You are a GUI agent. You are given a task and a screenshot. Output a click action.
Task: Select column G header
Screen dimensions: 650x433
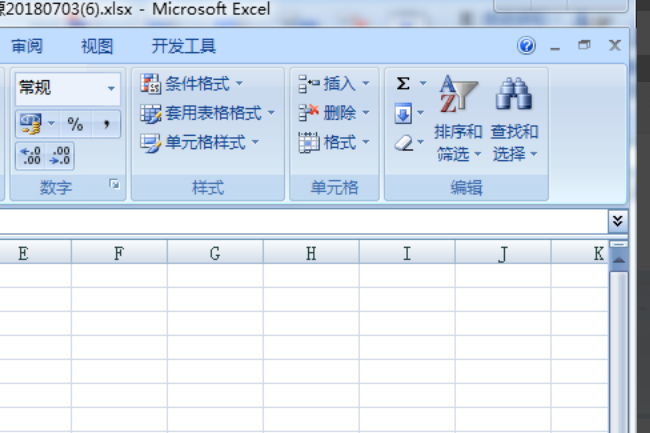click(x=215, y=253)
